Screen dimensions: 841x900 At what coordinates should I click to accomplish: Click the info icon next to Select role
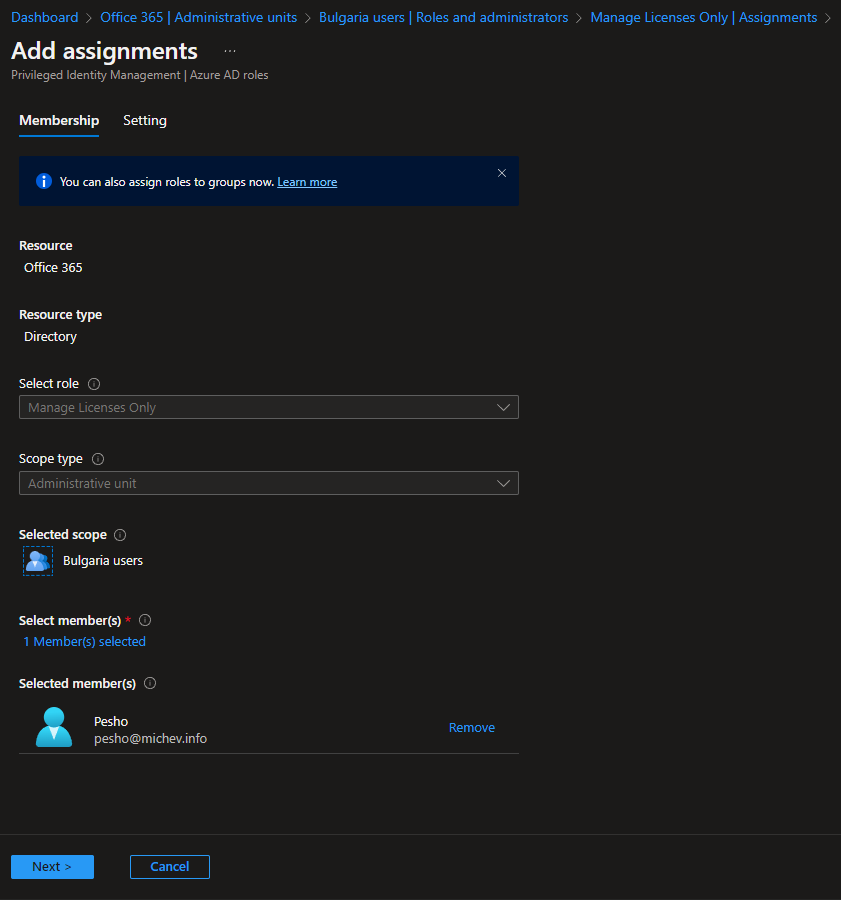(94, 384)
